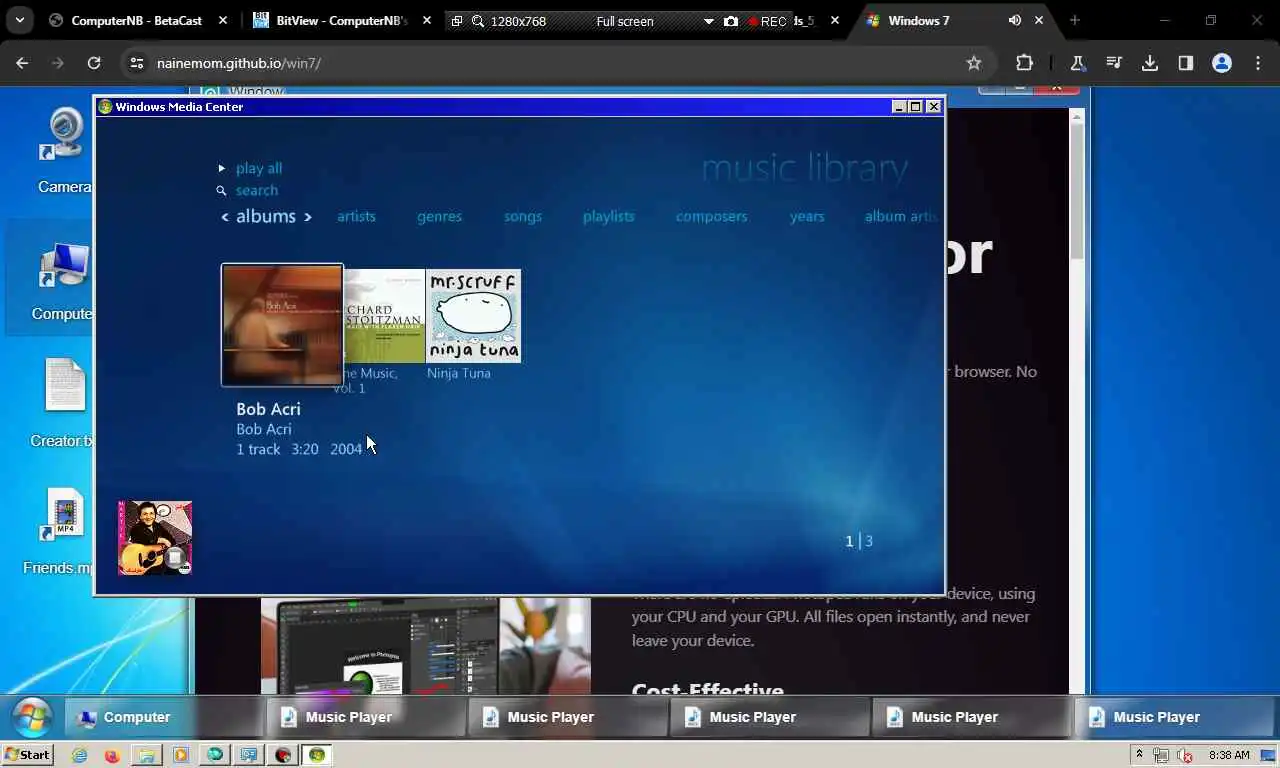Click the now-playing guitar thumbnail
Image resolution: width=1280 pixels, height=768 pixels.
pos(155,538)
